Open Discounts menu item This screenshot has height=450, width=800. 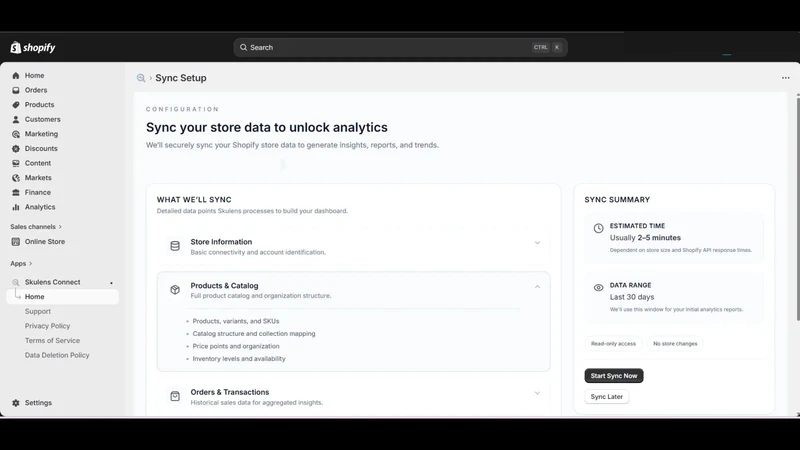click(x=41, y=148)
